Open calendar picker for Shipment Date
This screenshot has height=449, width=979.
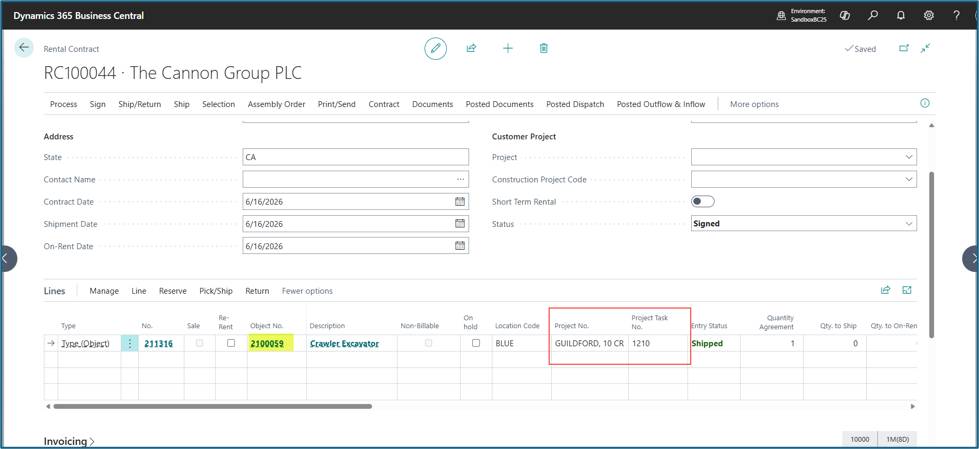[460, 224]
